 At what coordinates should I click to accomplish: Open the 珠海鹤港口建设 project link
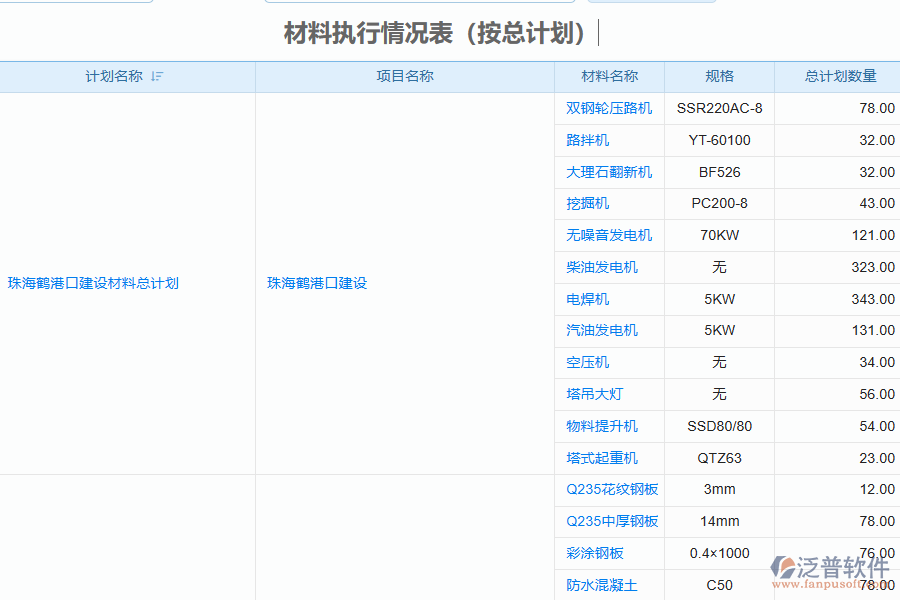click(x=317, y=283)
